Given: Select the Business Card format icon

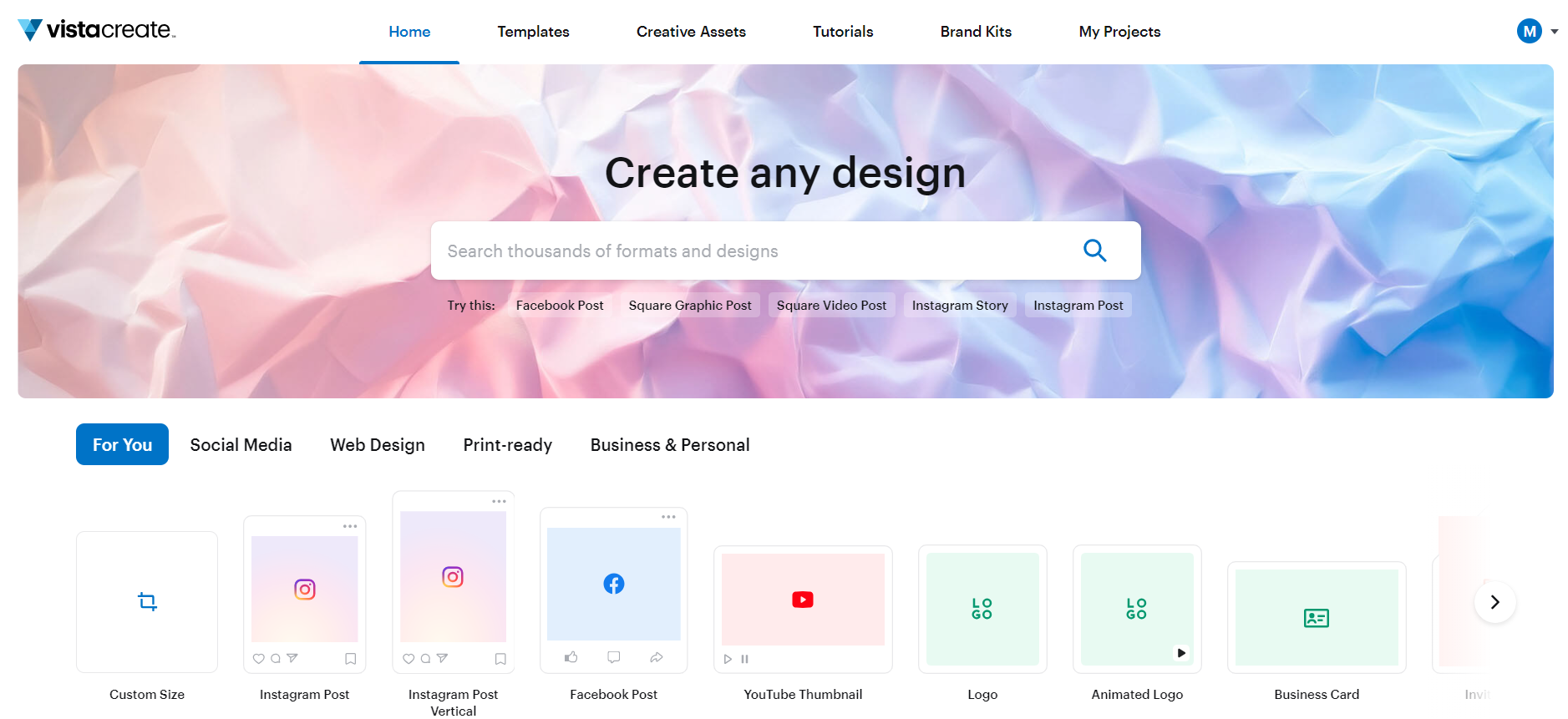Looking at the screenshot, I should point(1317,617).
